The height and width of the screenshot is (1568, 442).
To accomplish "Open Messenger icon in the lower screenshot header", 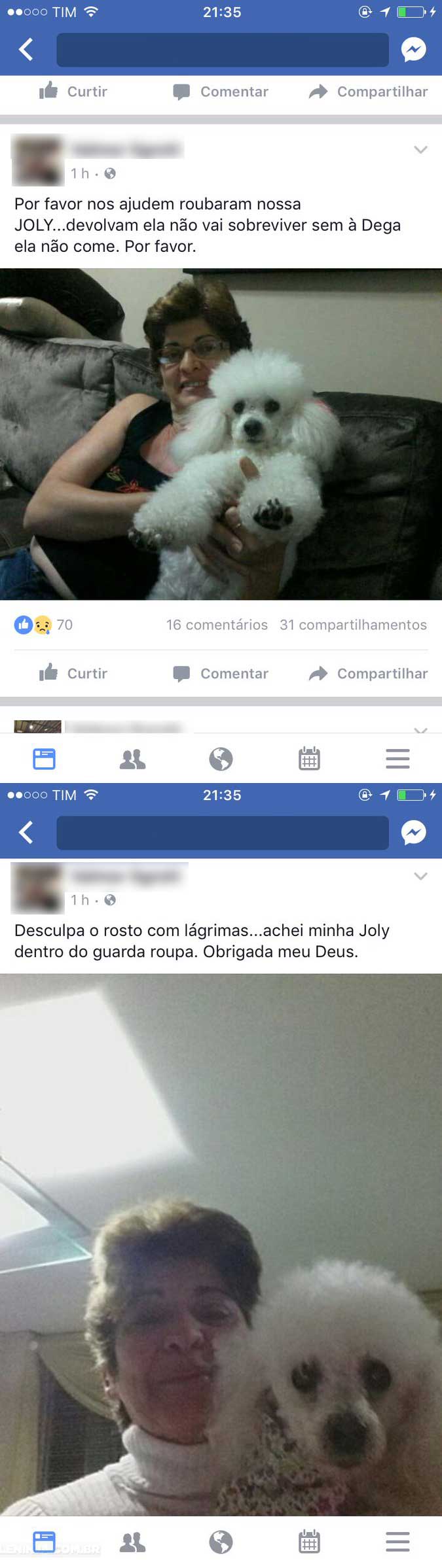I will (x=414, y=833).
